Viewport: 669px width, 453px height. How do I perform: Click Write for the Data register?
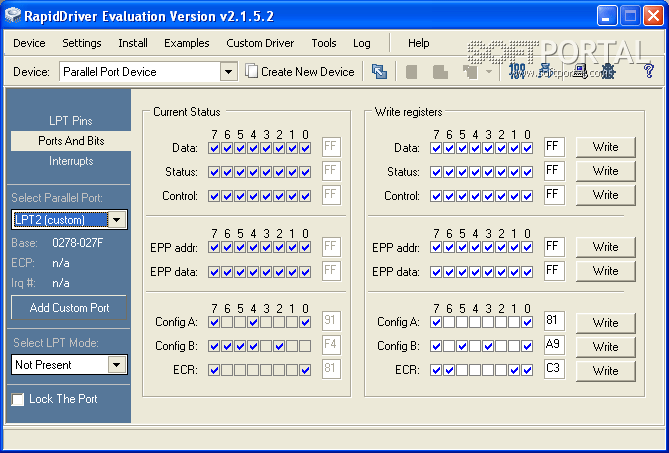pyautogui.click(x=605, y=147)
